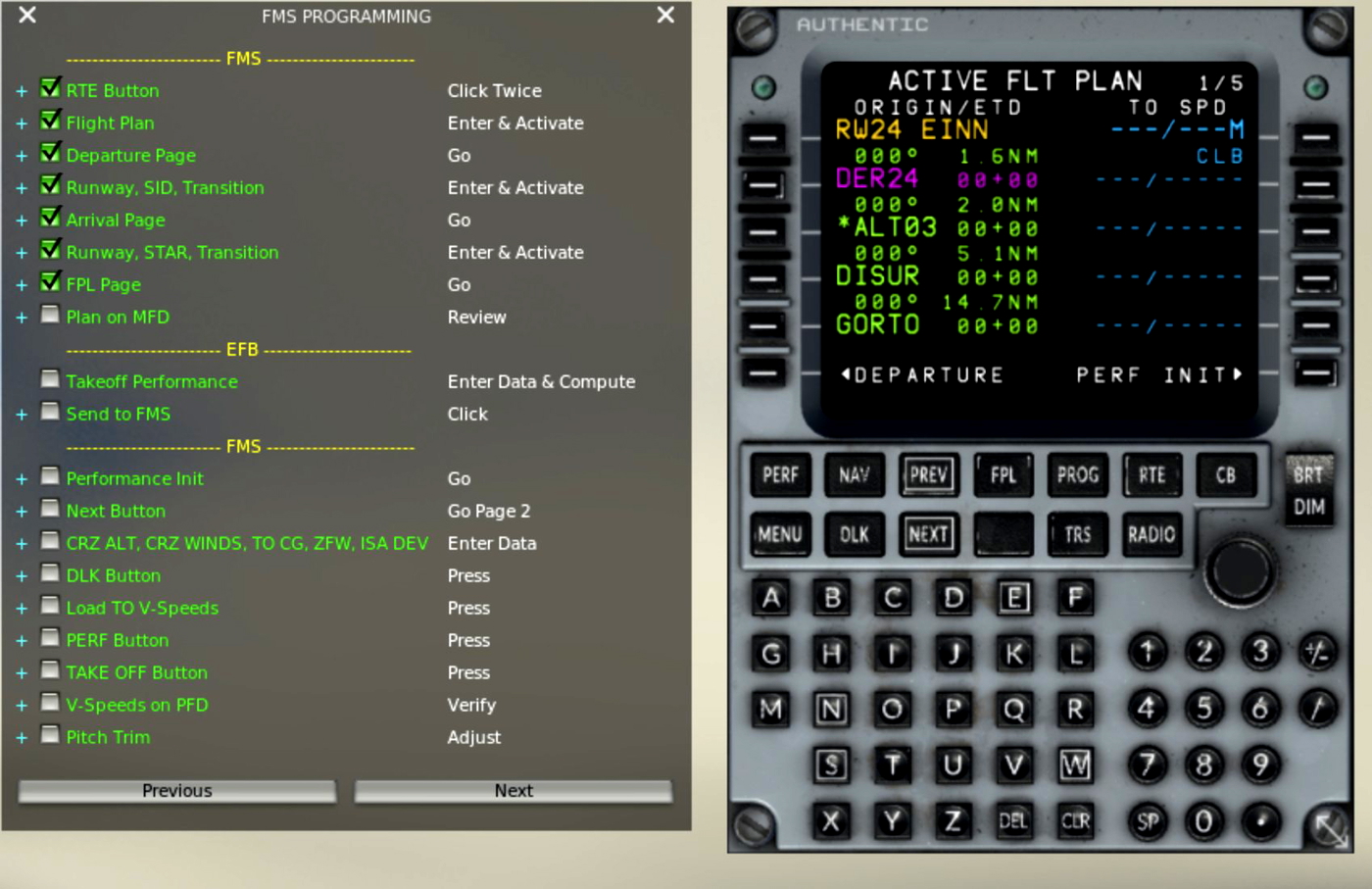Click line select key beside DISUR
1372x889 pixels.
coord(763,278)
